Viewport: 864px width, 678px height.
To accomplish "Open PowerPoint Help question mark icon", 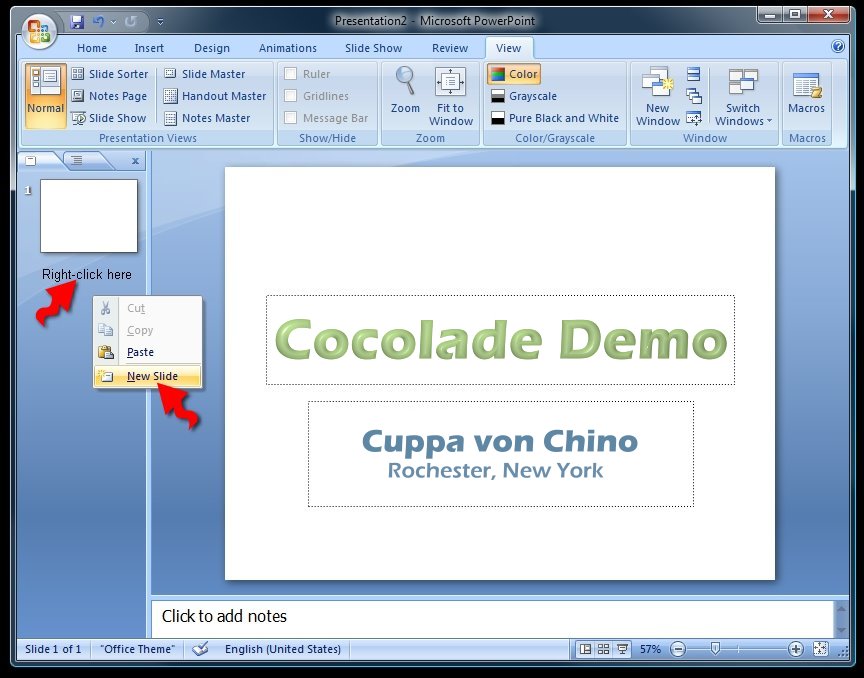I will (x=838, y=46).
